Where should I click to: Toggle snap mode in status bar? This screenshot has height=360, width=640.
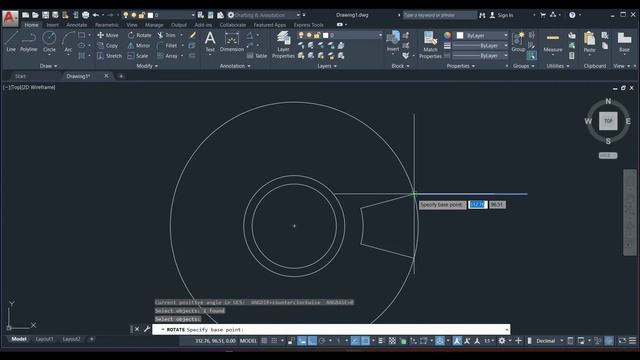point(274,341)
